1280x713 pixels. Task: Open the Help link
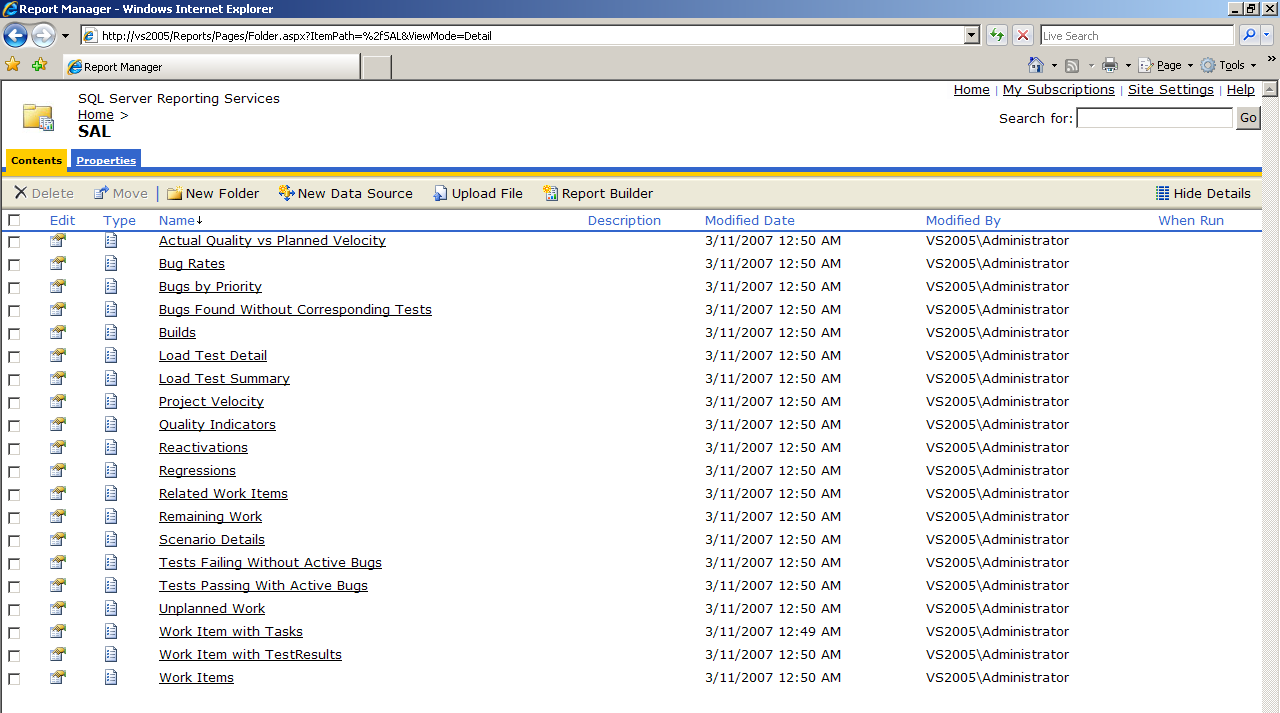(x=1240, y=89)
